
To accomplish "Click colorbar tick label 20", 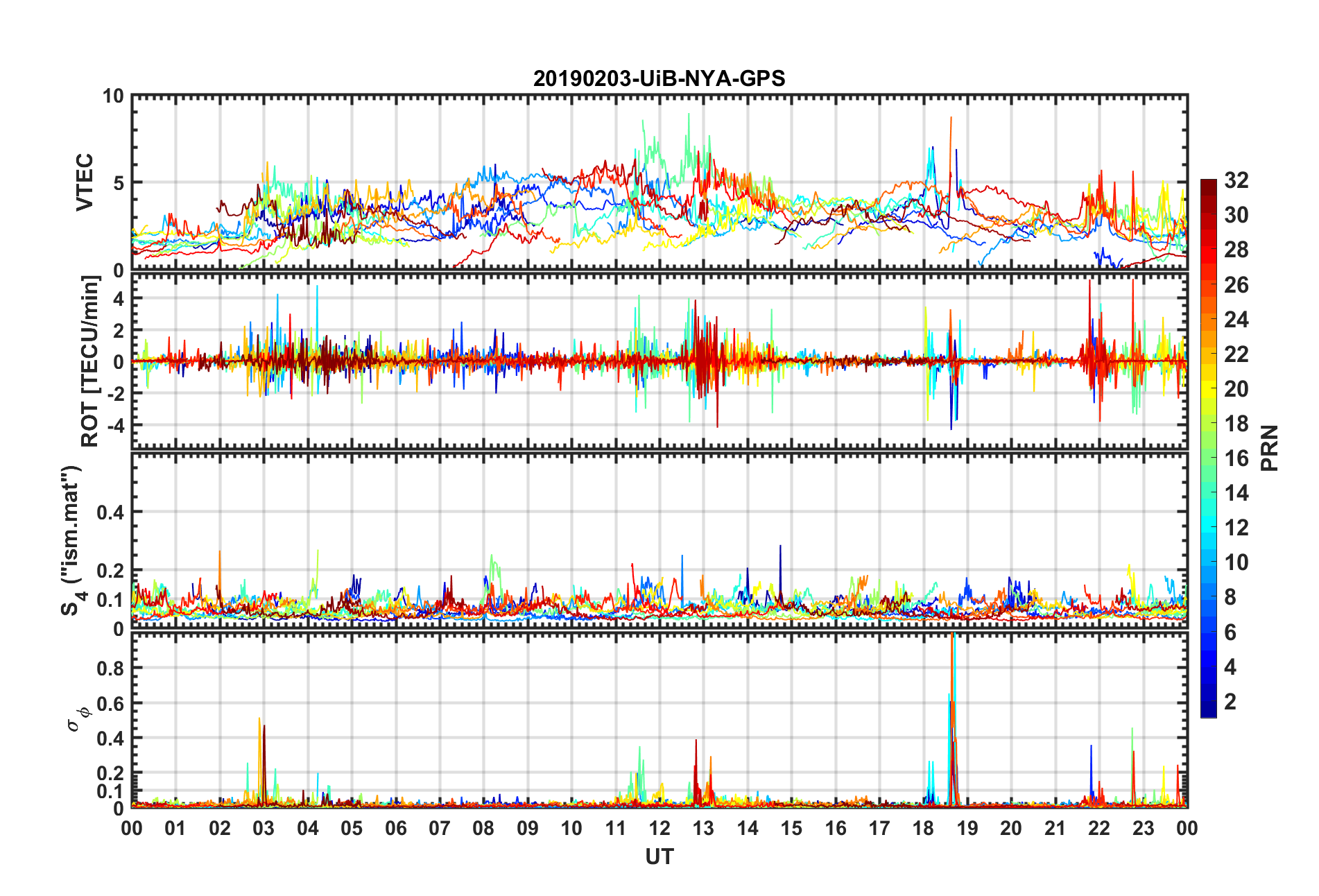I will point(1236,388).
